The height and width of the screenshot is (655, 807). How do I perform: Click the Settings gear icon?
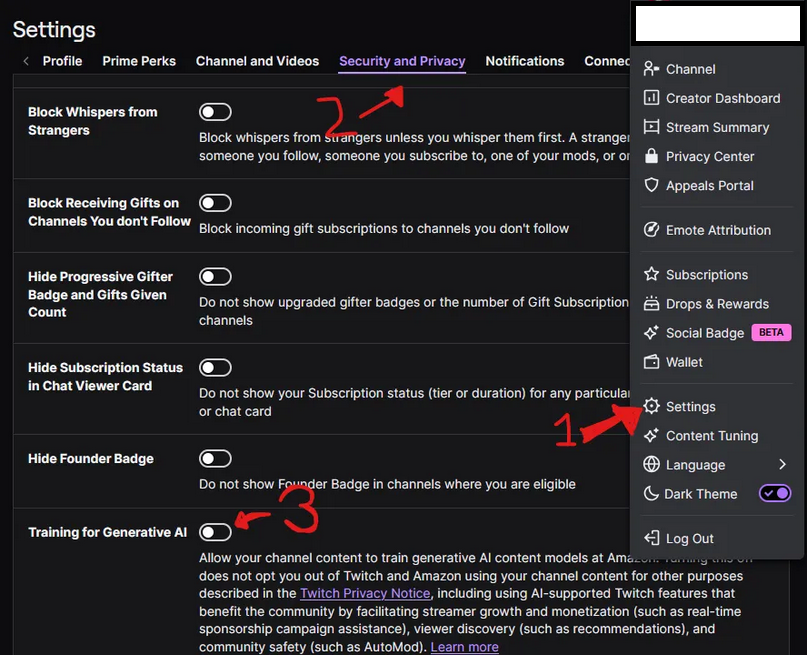651,406
